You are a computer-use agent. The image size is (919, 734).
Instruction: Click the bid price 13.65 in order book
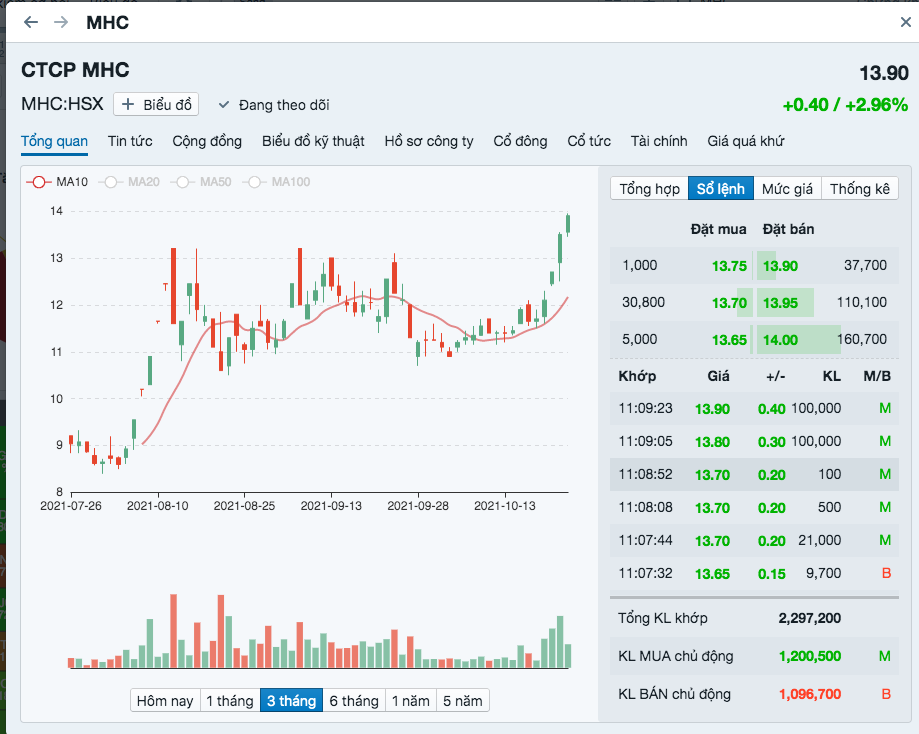pyautogui.click(x=729, y=340)
